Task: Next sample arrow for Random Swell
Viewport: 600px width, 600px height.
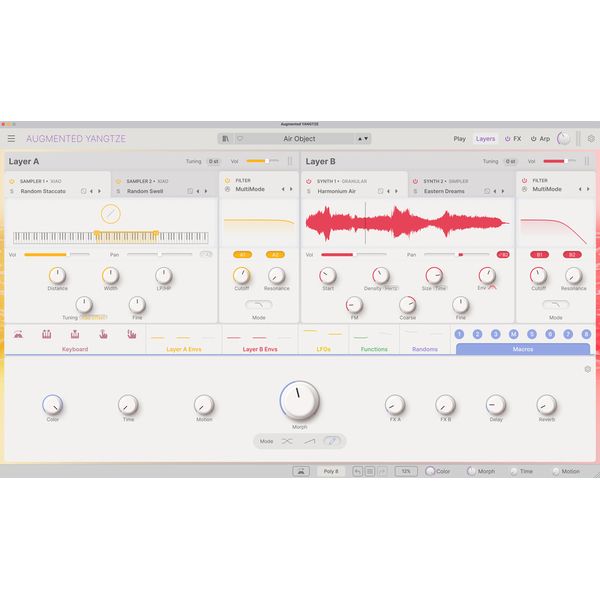Action: 206,191
